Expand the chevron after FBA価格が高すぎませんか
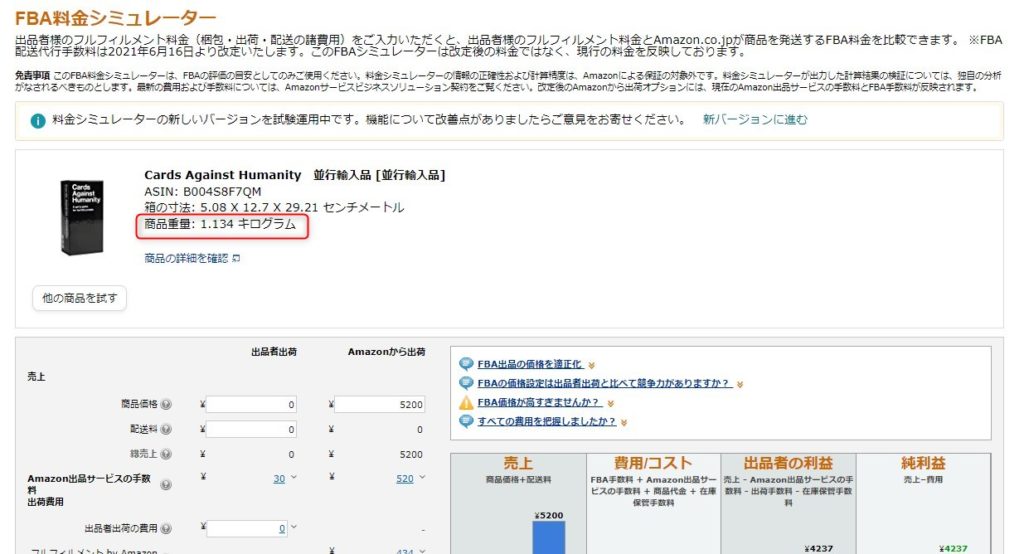The width and height of the screenshot is (1024, 554). tap(611, 404)
